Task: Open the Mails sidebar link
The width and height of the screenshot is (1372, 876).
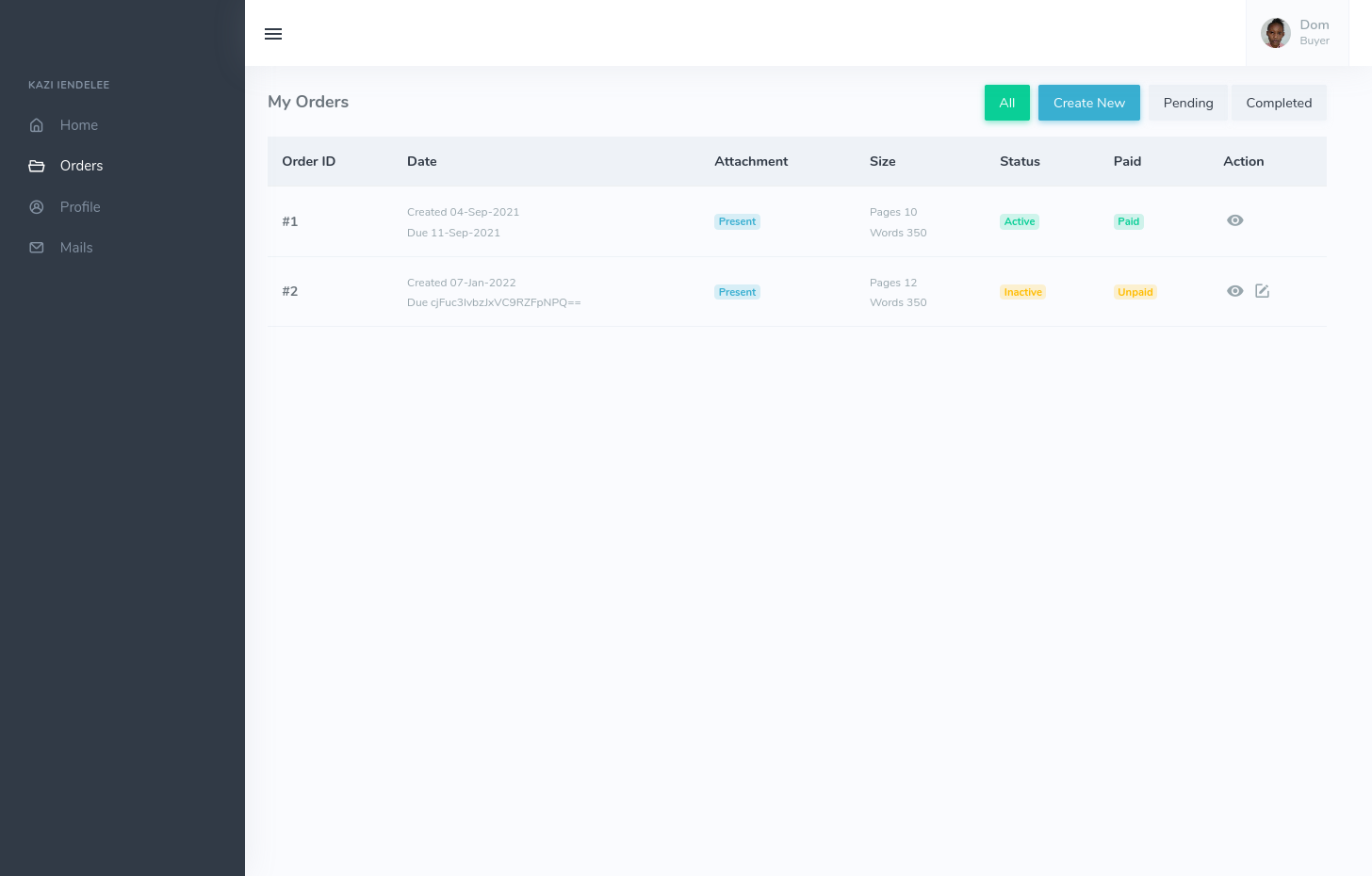Action: (76, 248)
